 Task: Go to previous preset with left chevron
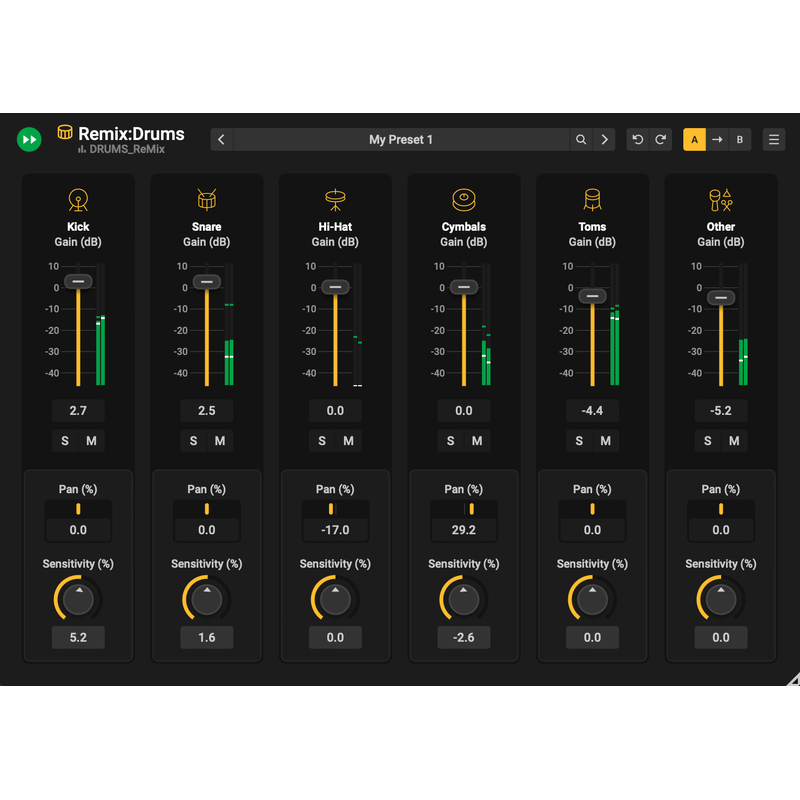222,140
